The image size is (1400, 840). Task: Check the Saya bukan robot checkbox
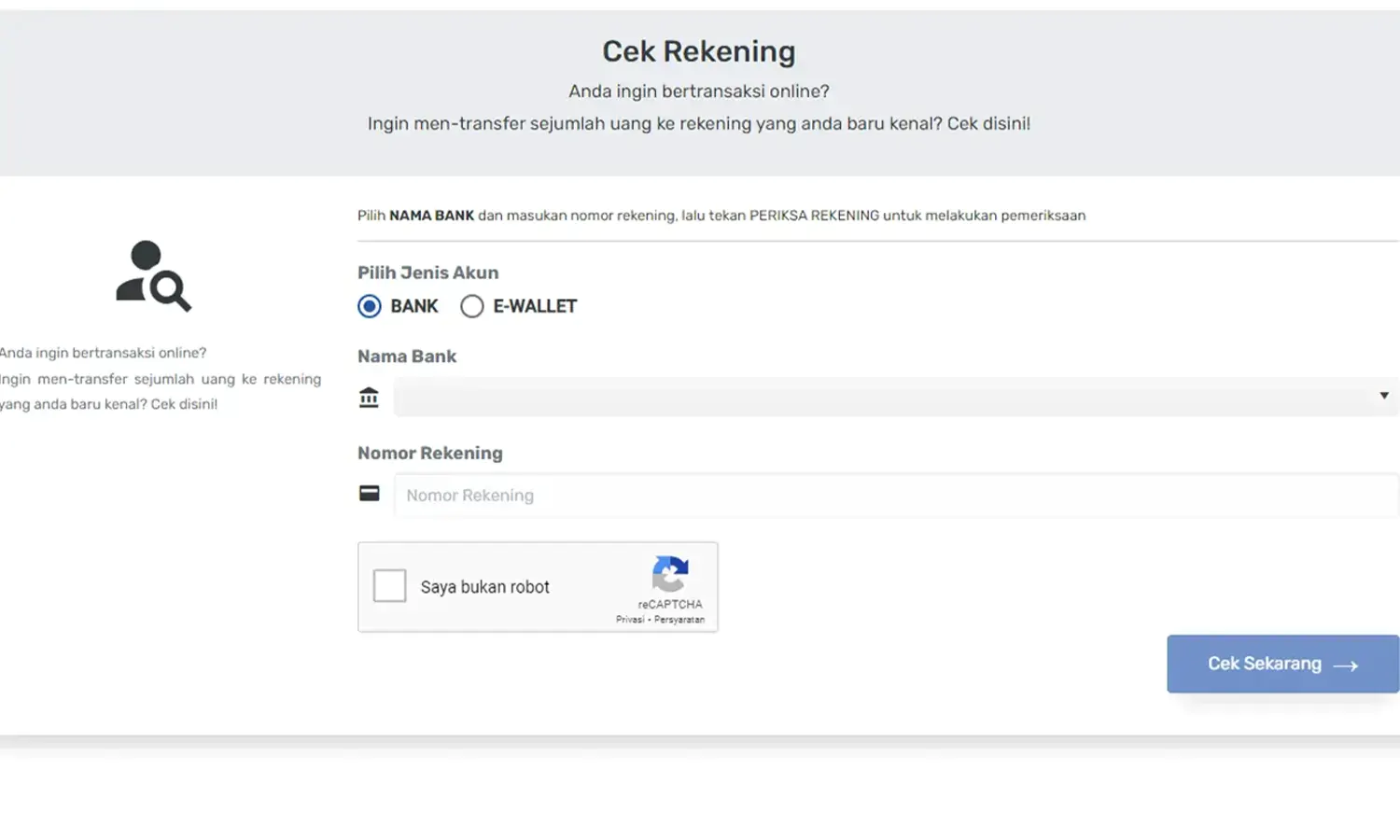pos(389,586)
